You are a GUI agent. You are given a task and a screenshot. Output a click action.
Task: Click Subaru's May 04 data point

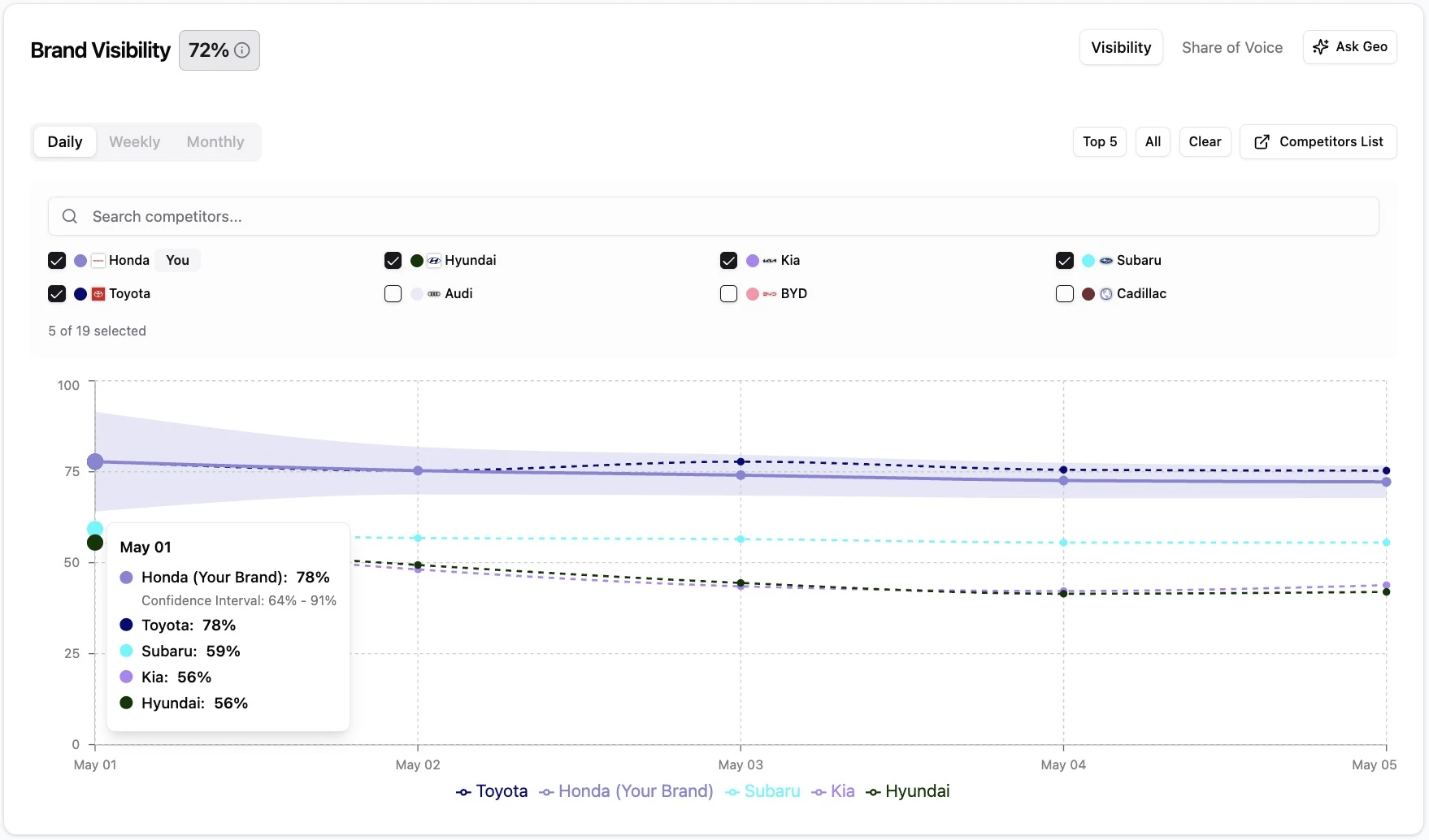pyautogui.click(x=1063, y=542)
